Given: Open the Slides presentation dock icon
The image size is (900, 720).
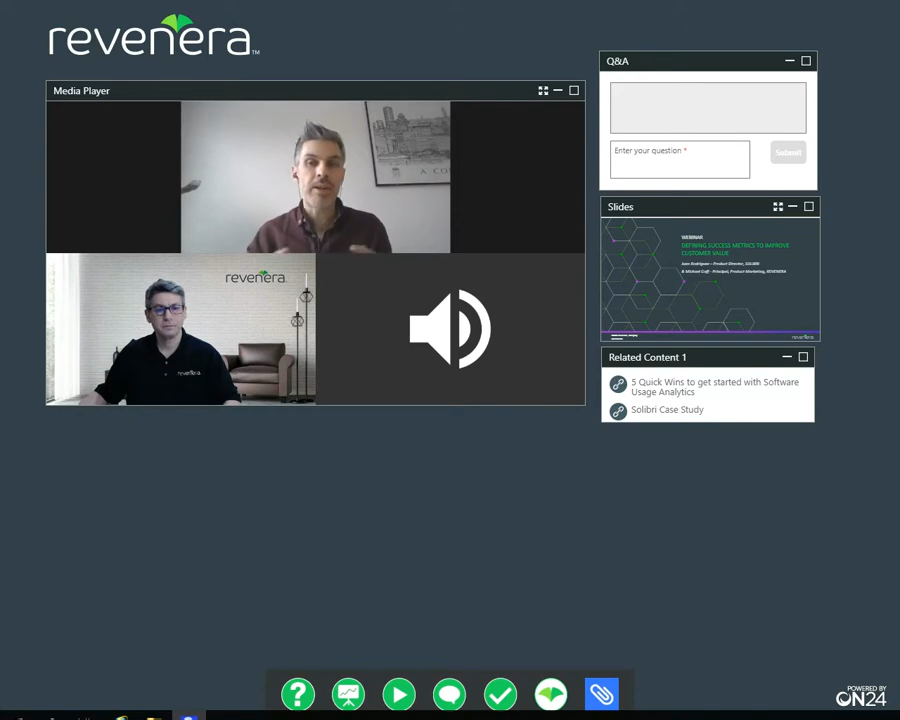Looking at the screenshot, I should click(349, 694).
